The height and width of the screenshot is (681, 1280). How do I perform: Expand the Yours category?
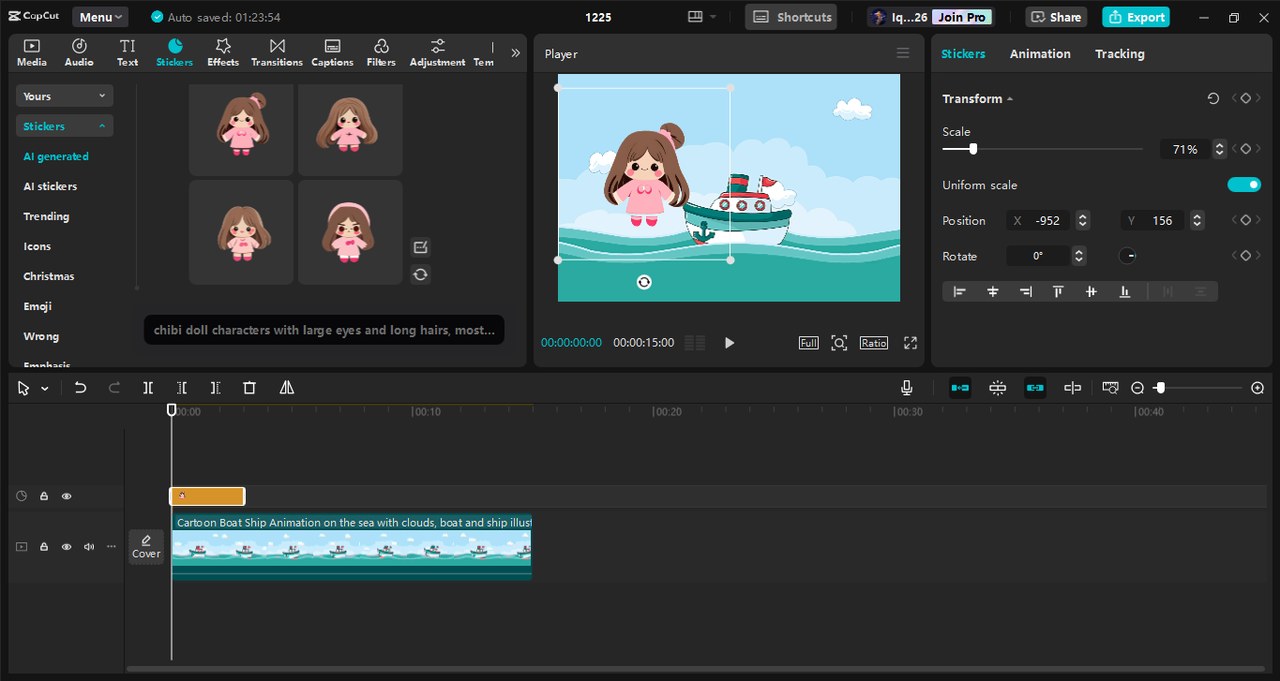[x=64, y=96]
